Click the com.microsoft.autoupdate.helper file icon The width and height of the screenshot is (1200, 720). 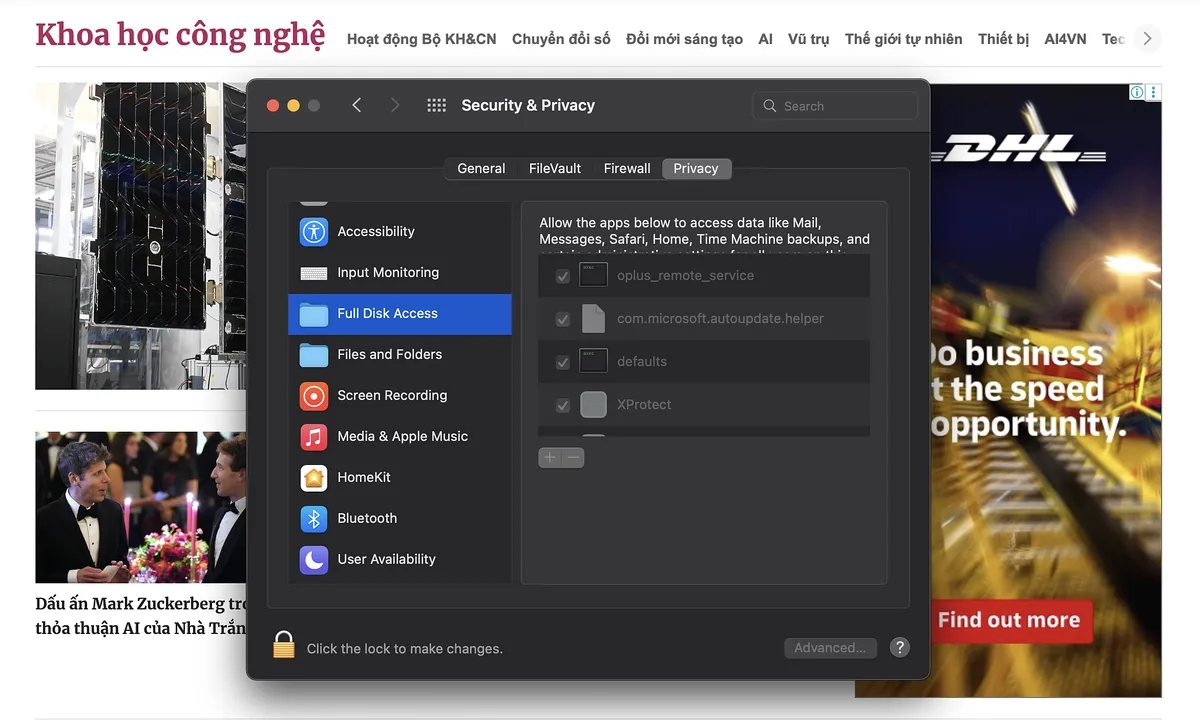(x=594, y=318)
